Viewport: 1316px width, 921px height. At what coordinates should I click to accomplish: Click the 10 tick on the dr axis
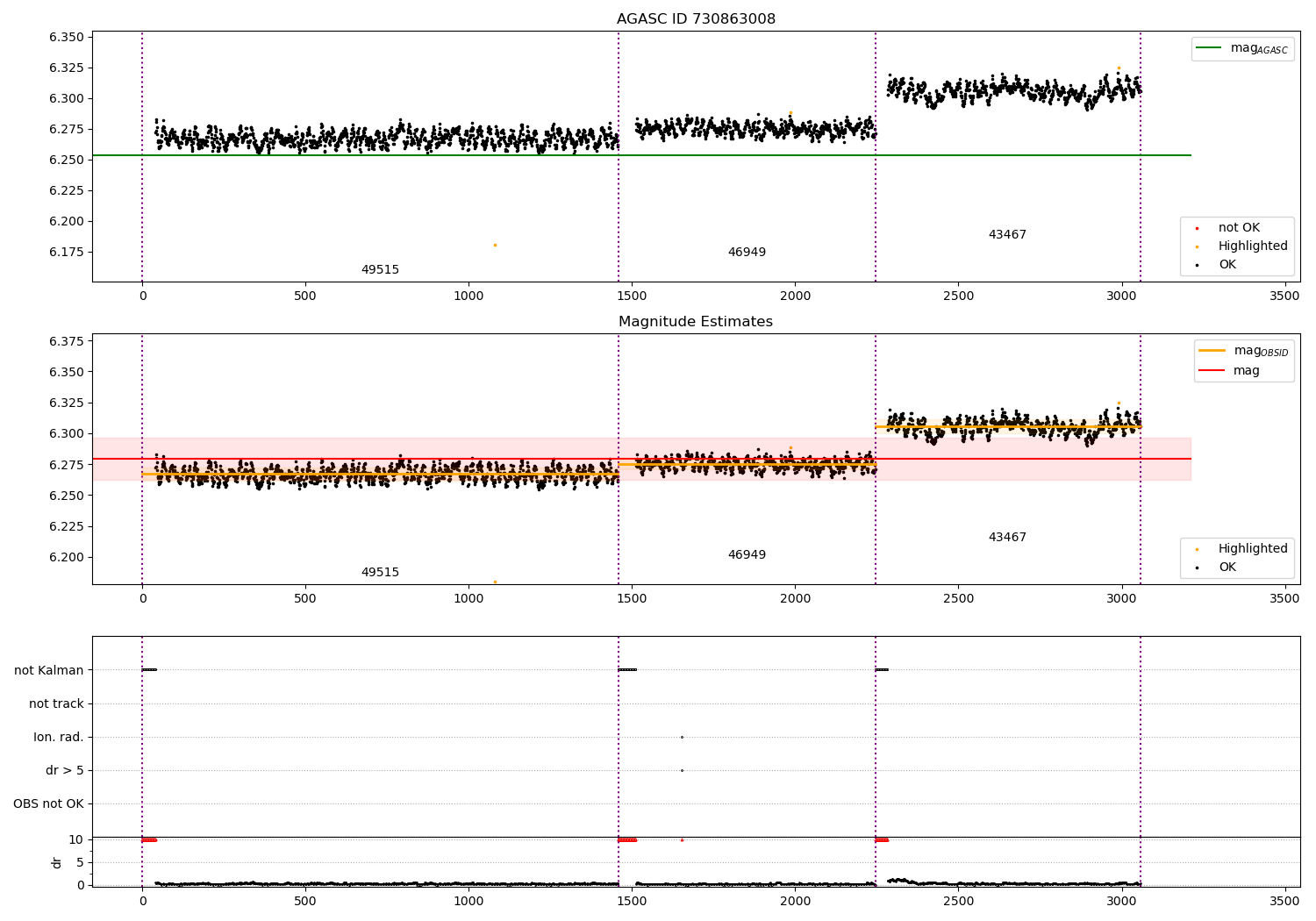pos(76,840)
